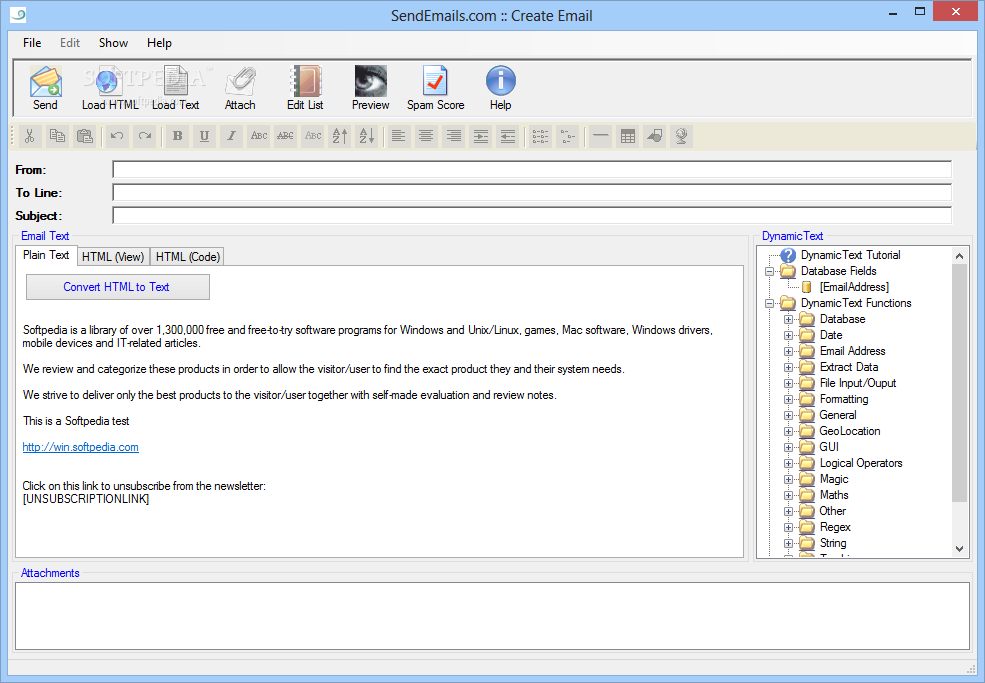This screenshot has width=985, height=683.
Task: Toggle Bold formatting
Action: pos(177,136)
